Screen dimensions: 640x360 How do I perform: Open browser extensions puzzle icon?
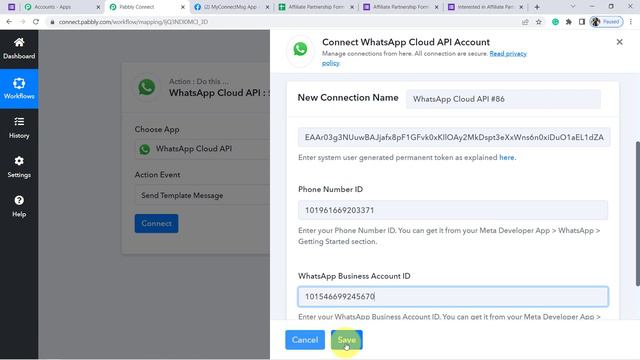click(568, 22)
